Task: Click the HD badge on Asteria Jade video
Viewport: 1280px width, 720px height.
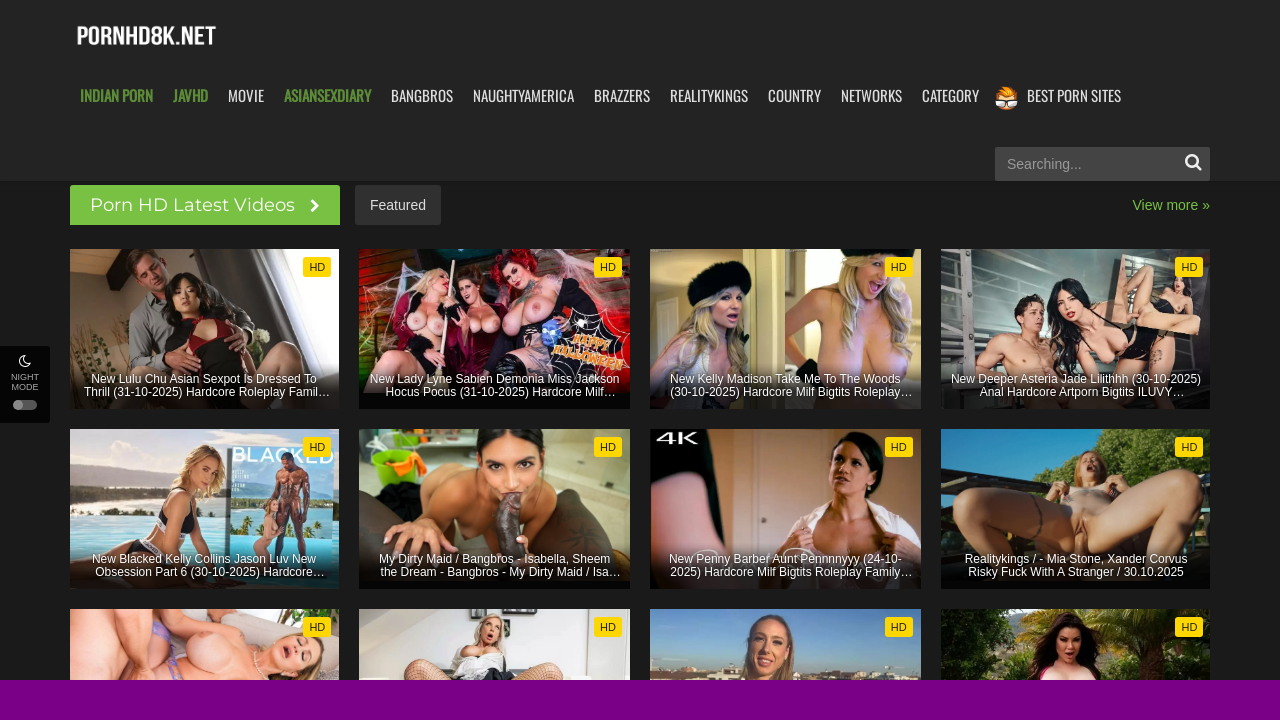Action: pyautogui.click(x=1189, y=267)
